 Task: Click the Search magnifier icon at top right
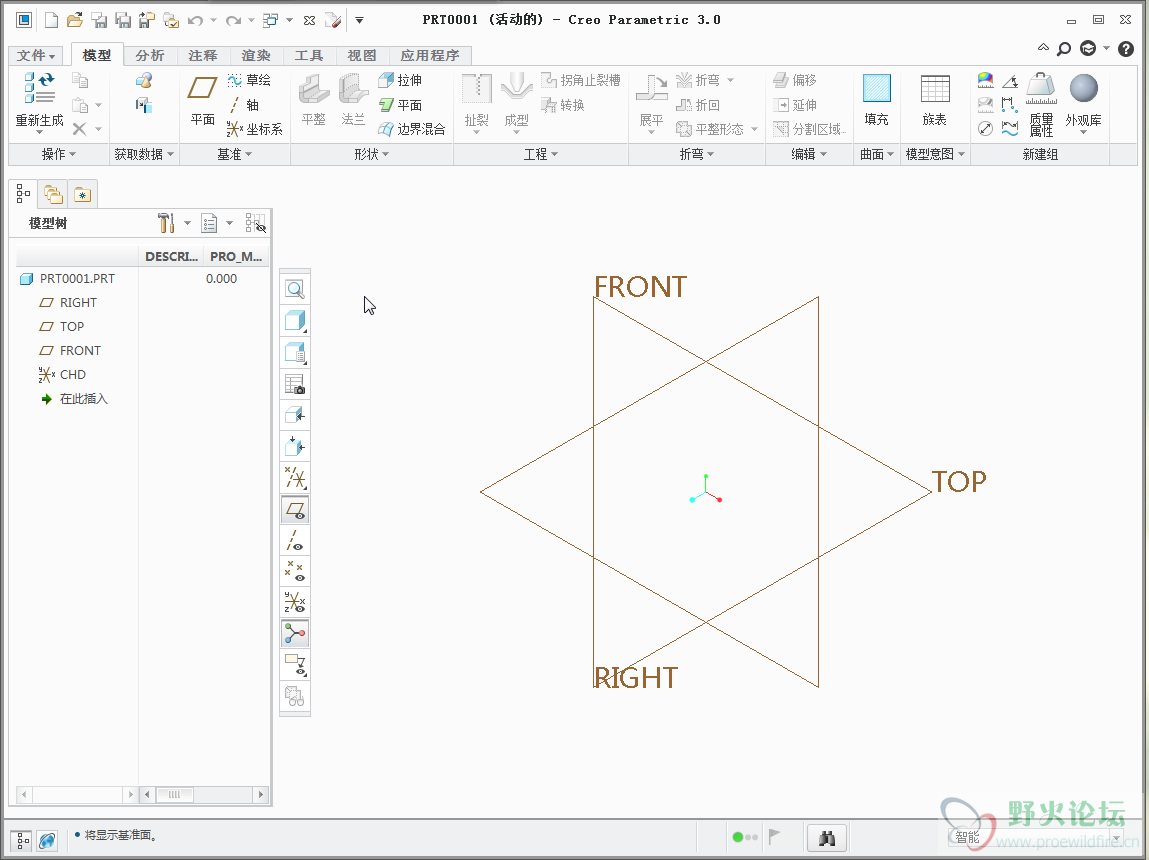point(1063,49)
